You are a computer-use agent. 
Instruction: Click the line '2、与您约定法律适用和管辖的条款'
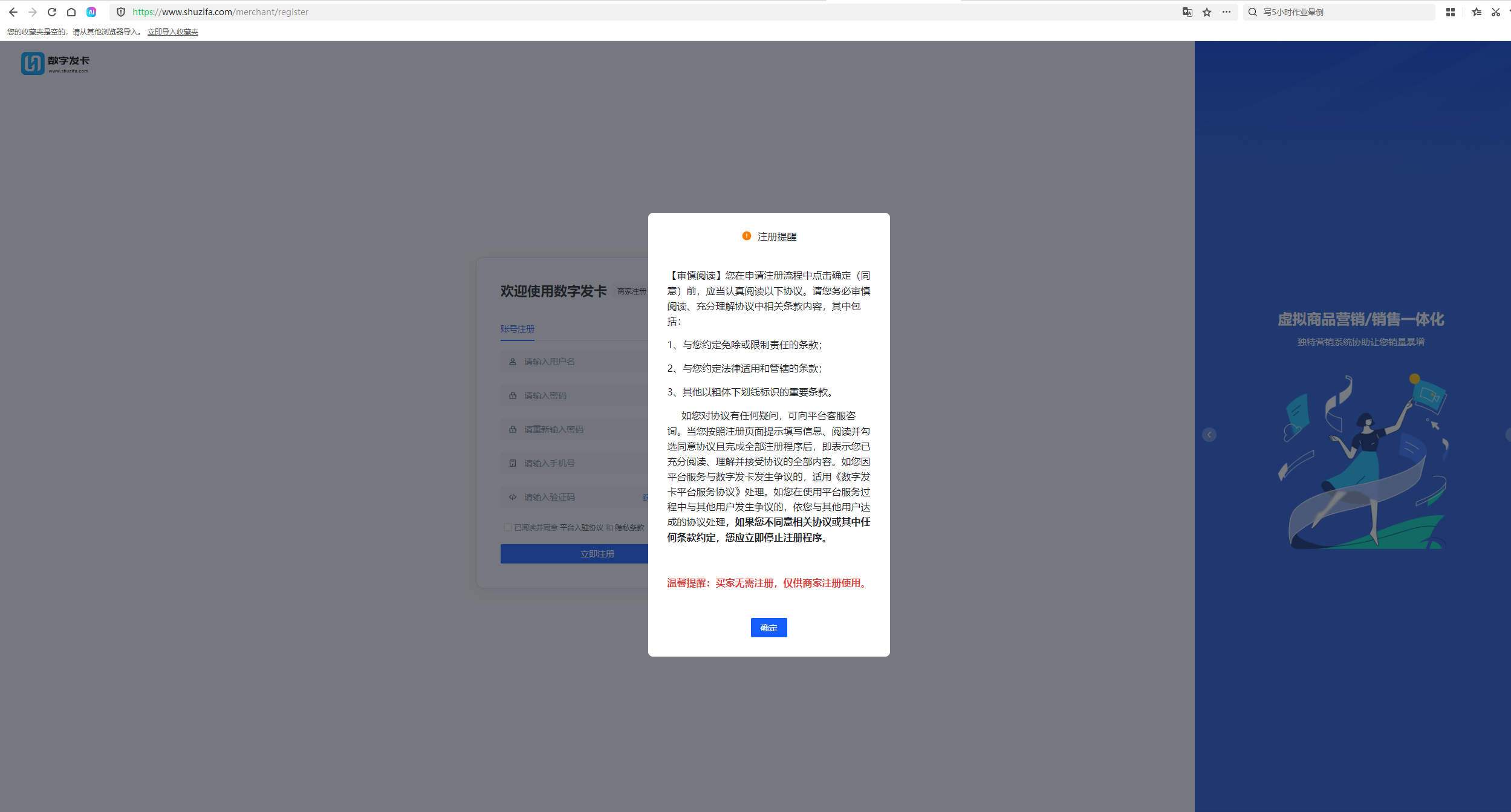click(745, 368)
